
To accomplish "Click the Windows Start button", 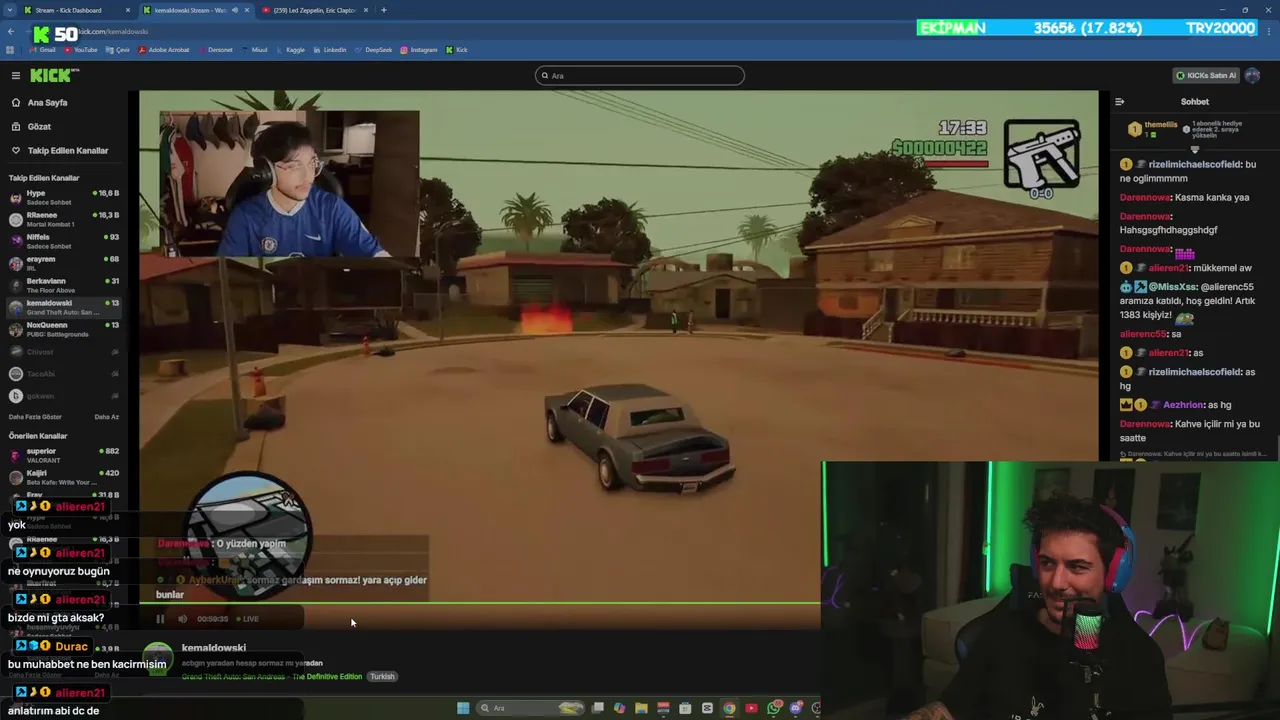I will tap(463, 708).
